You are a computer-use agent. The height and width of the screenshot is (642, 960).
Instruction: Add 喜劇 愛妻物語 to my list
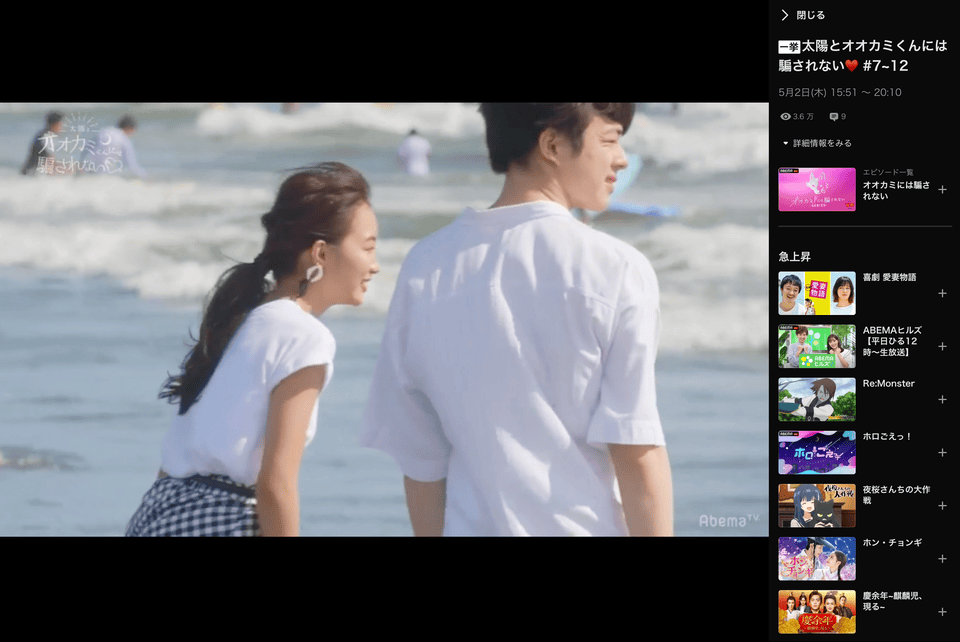coord(942,294)
